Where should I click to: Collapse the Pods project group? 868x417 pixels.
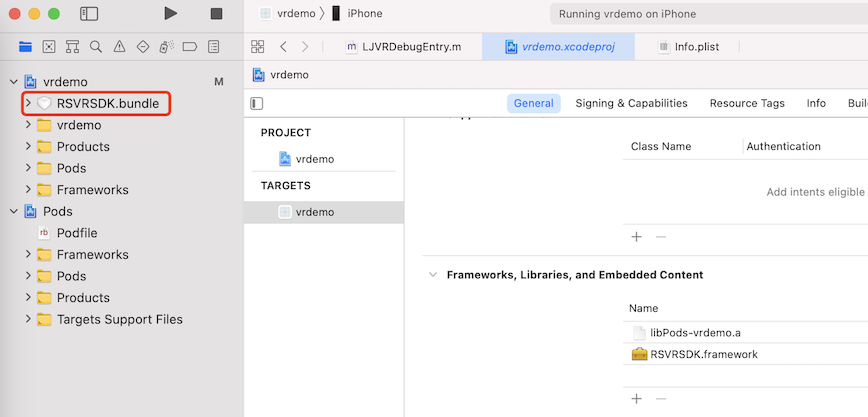[14, 212]
